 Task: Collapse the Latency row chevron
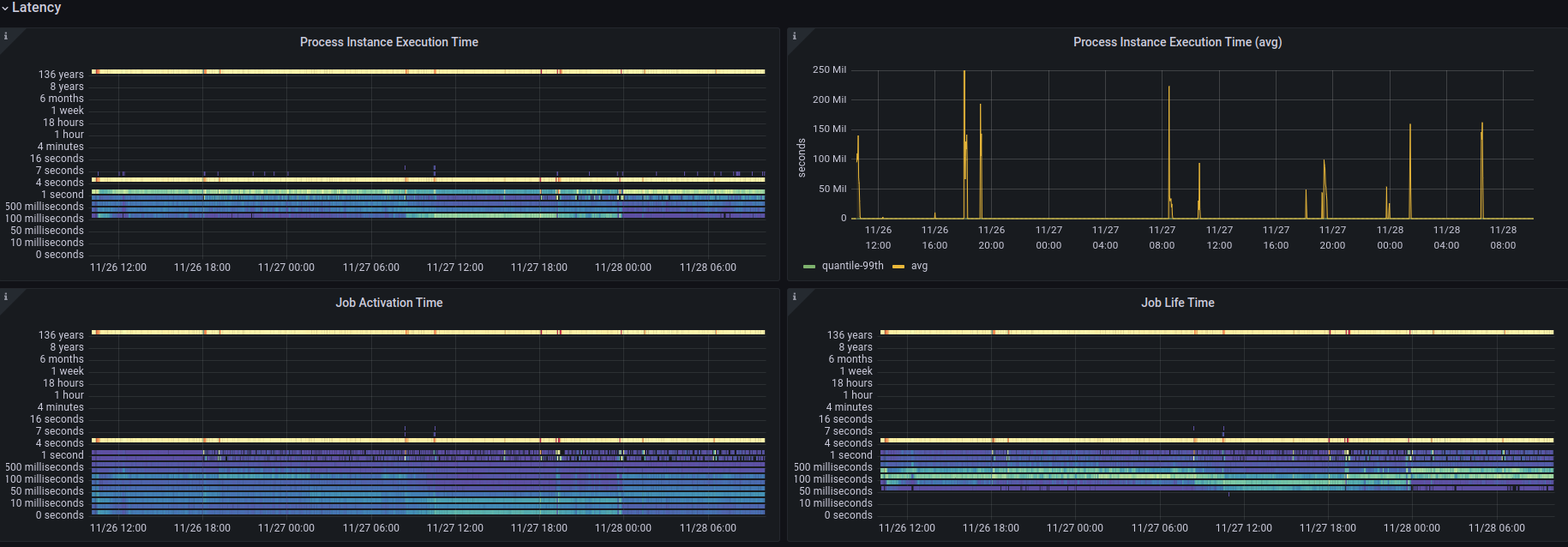5,8
